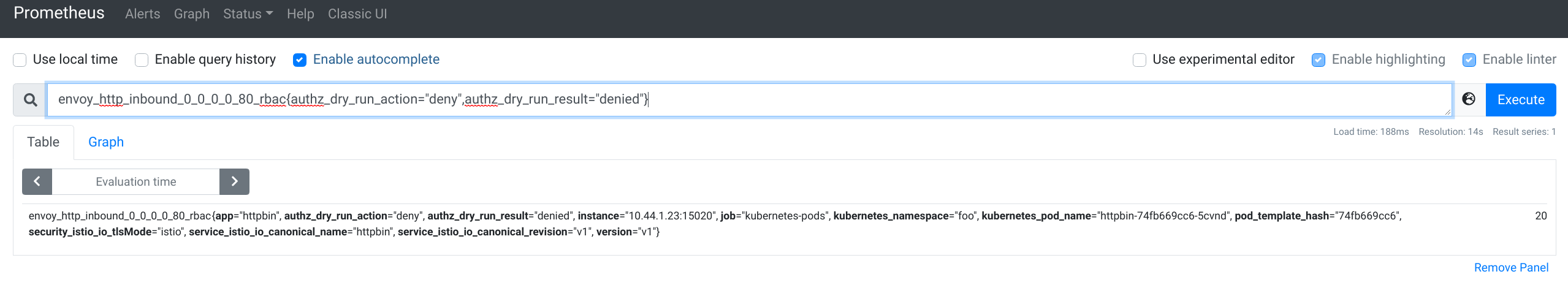Screen dimensions: 1568x285
Task: Expand the Status dropdown menu
Action: [x=248, y=14]
